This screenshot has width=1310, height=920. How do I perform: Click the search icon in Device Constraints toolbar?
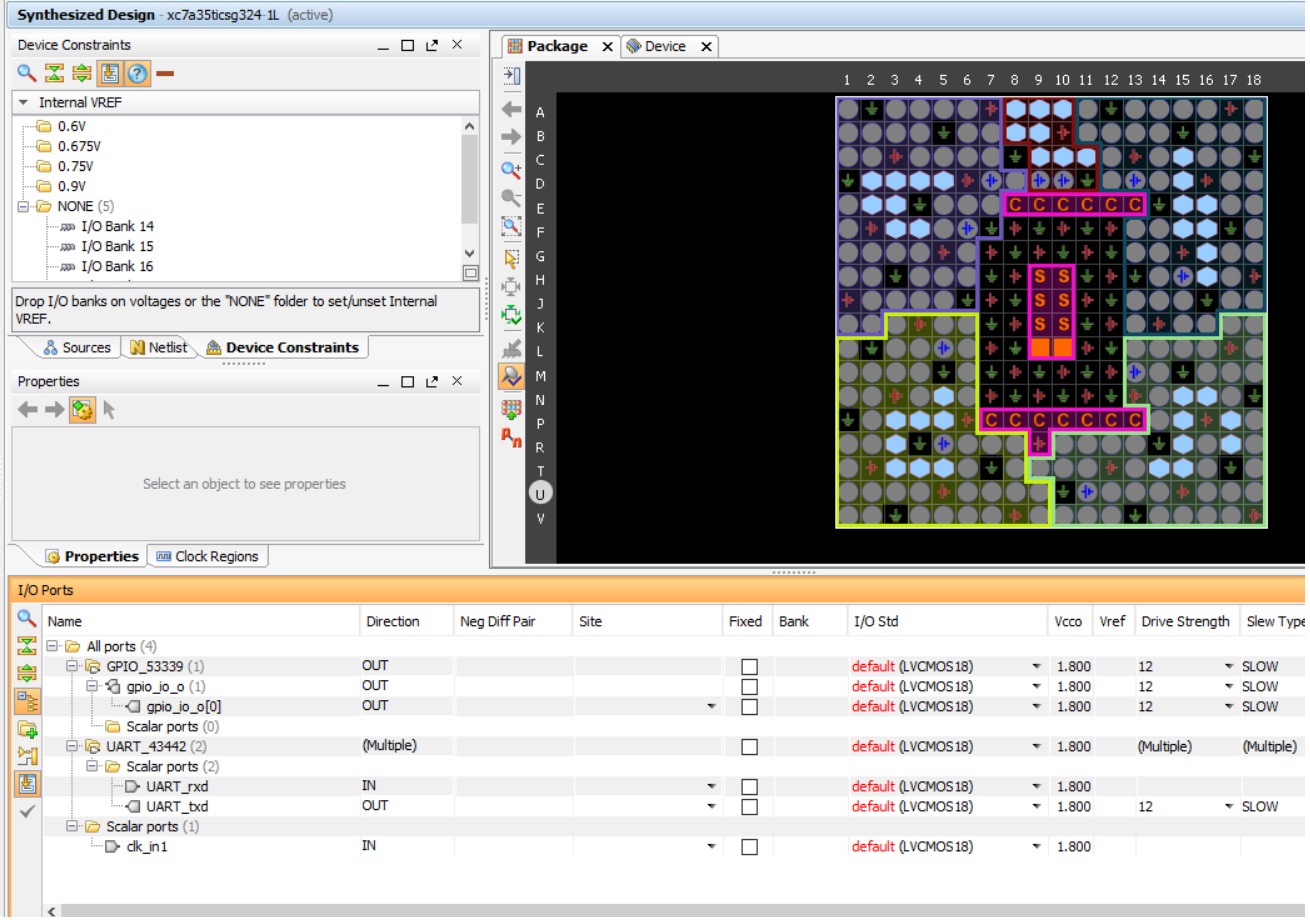tap(27, 73)
